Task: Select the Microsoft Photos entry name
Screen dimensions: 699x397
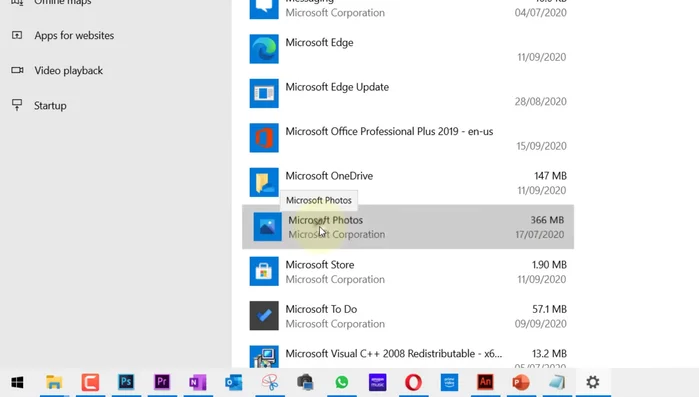Action: (325, 220)
